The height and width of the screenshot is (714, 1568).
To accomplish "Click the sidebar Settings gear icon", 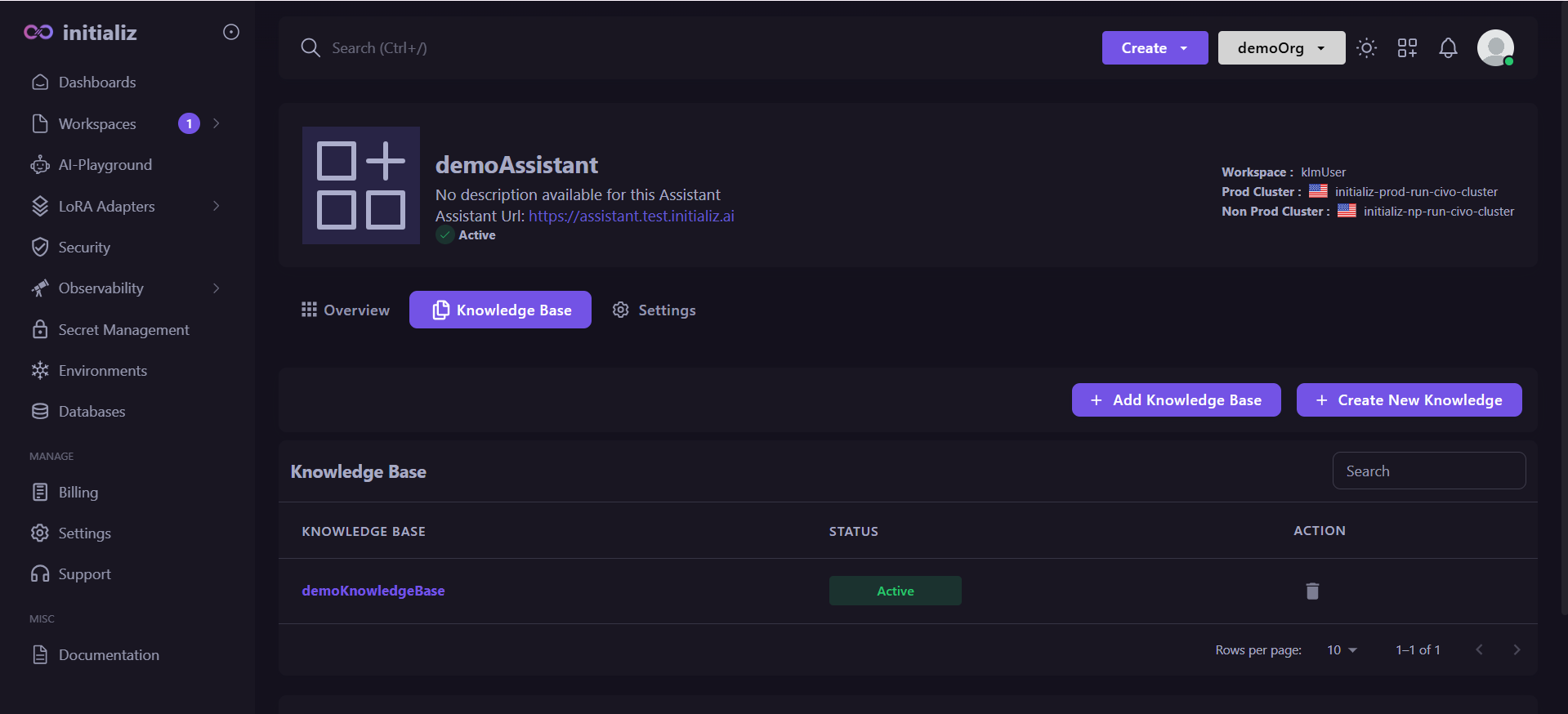I will [40, 533].
